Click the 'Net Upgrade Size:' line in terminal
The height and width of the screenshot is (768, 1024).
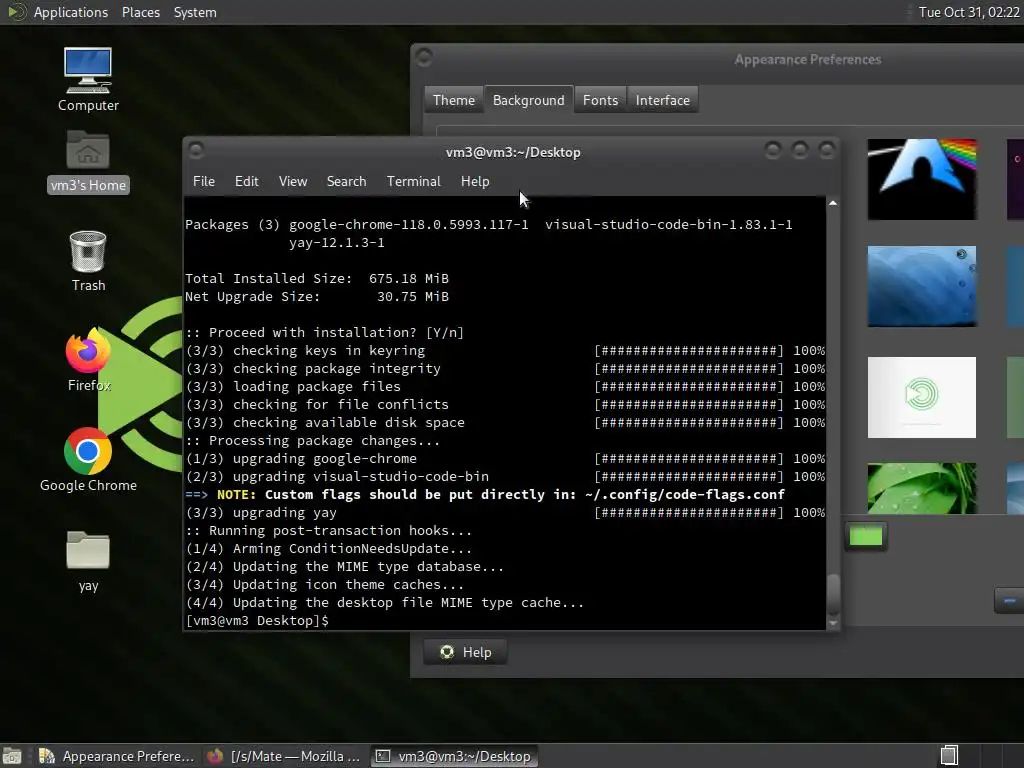[317, 296]
